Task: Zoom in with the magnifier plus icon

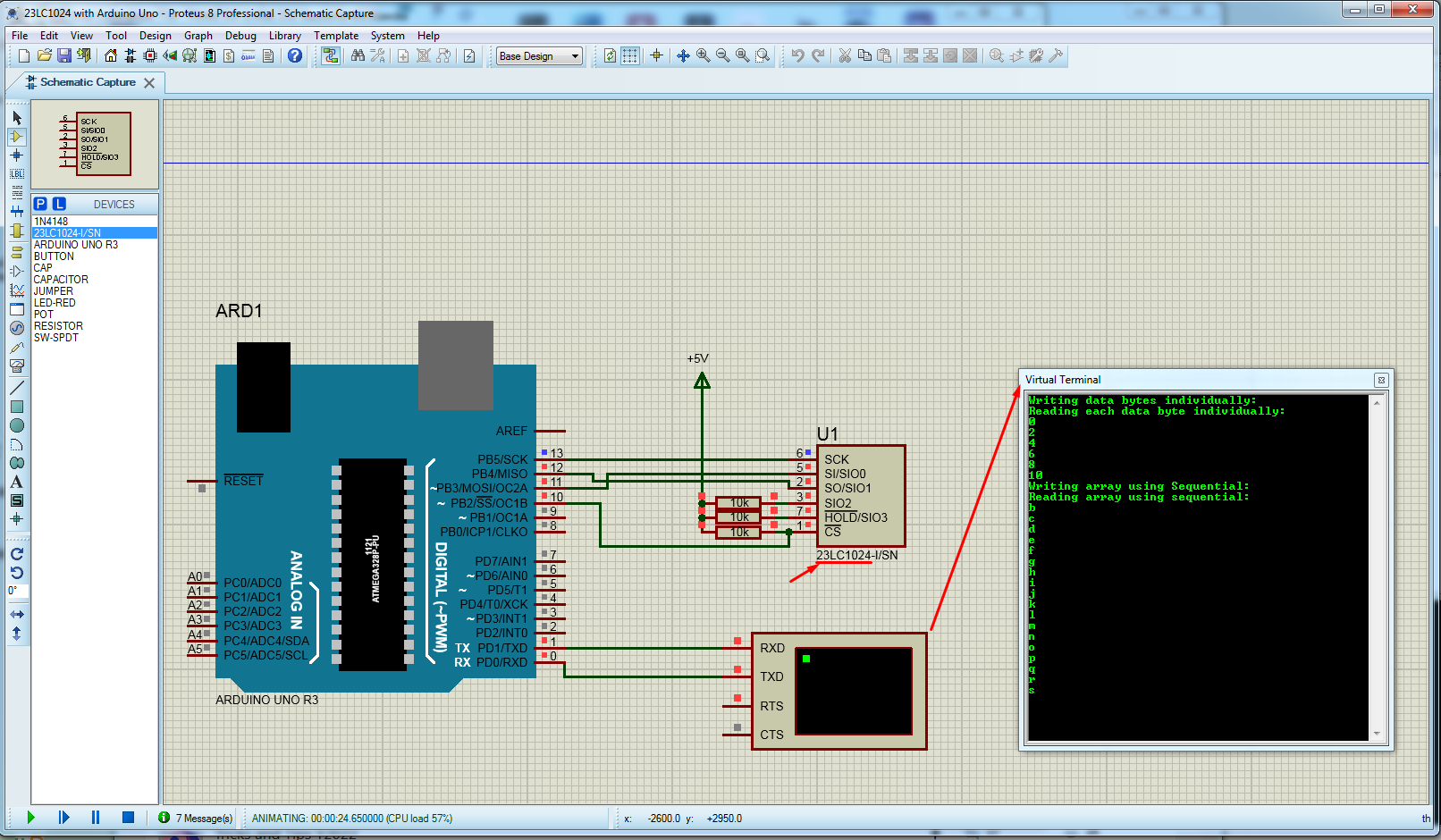Action: [704, 55]
